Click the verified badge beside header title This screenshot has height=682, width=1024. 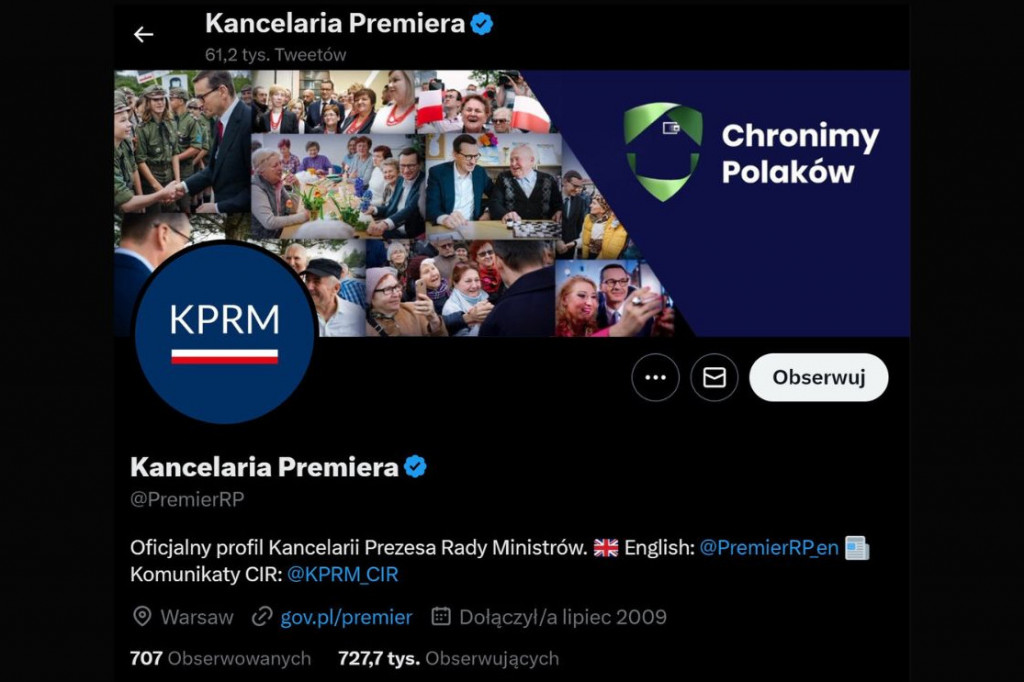pos(482,24)
